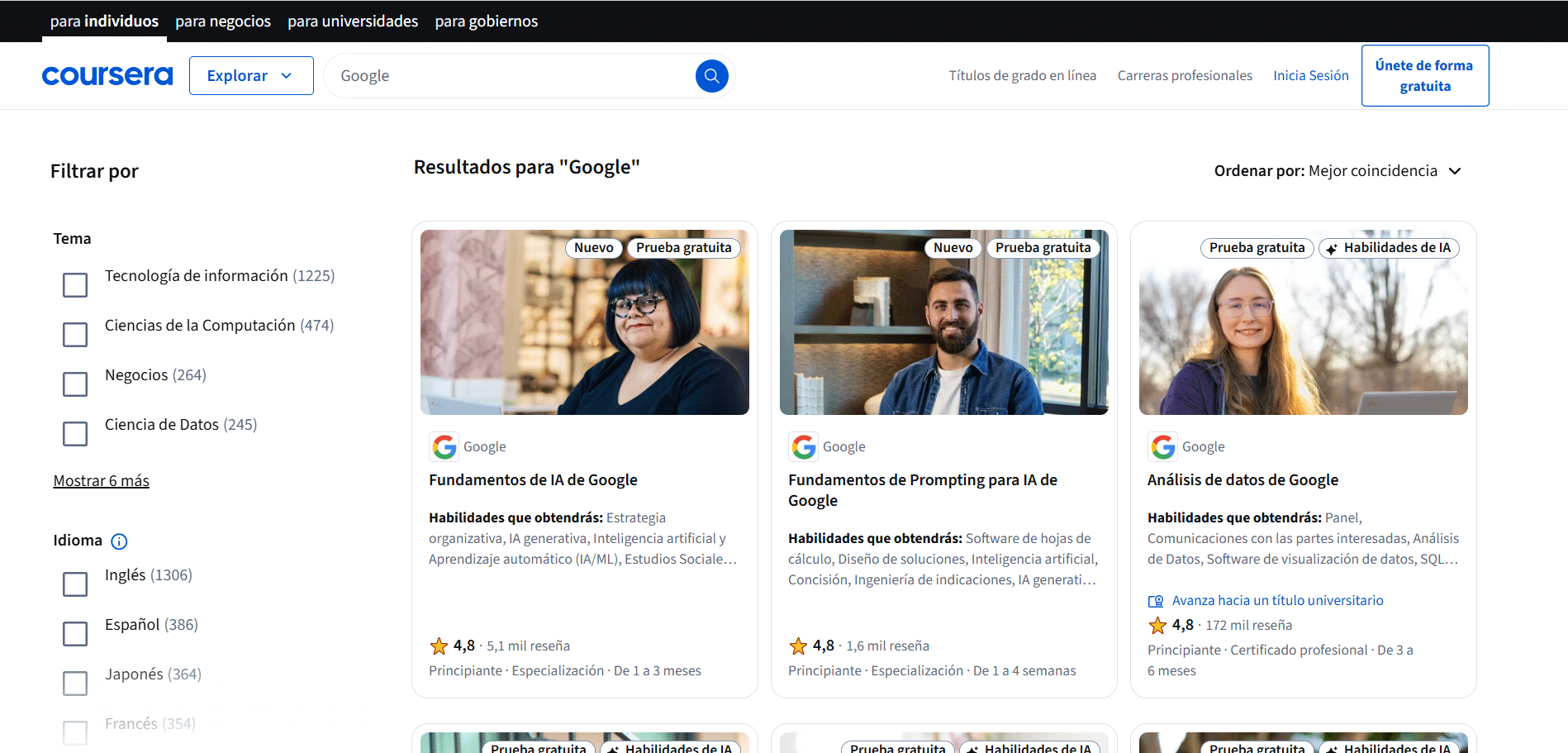Click star rating icon on Fundamentos de IA card

point(439,646)
